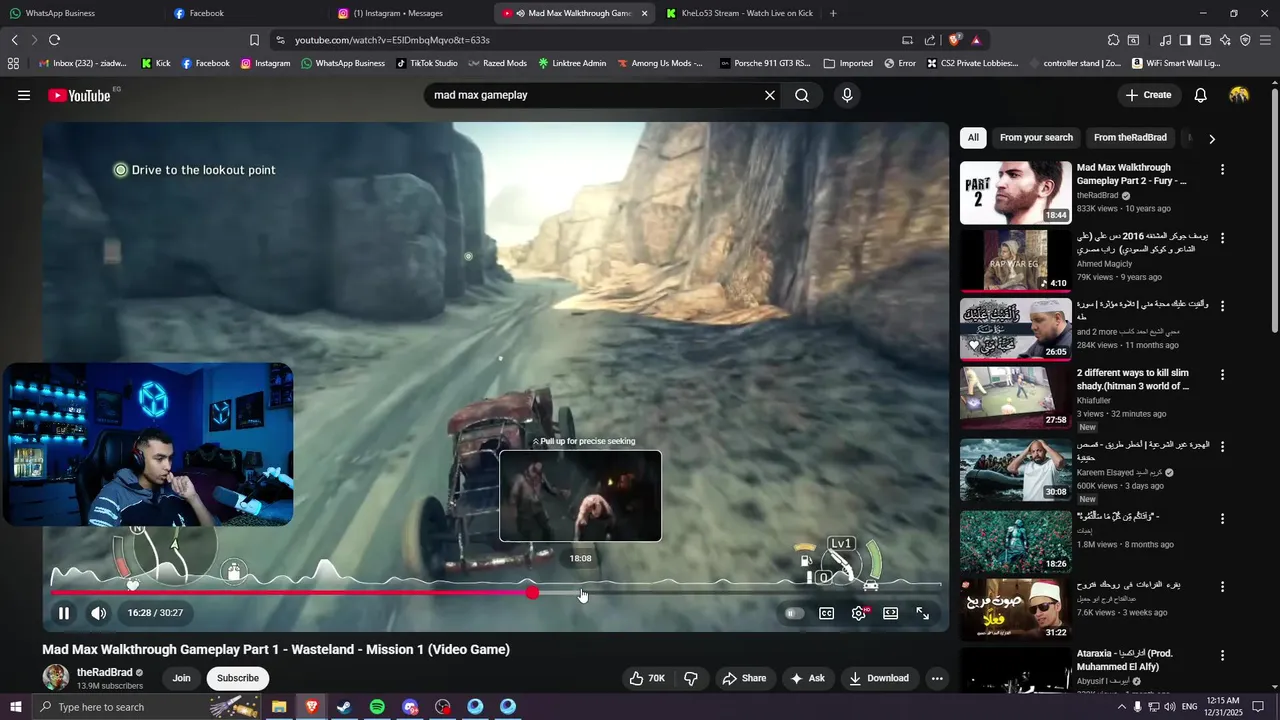The width and height of the screenshot is (1280, 720).
Task: Toggle closed captions CC button
Action: 827,613
